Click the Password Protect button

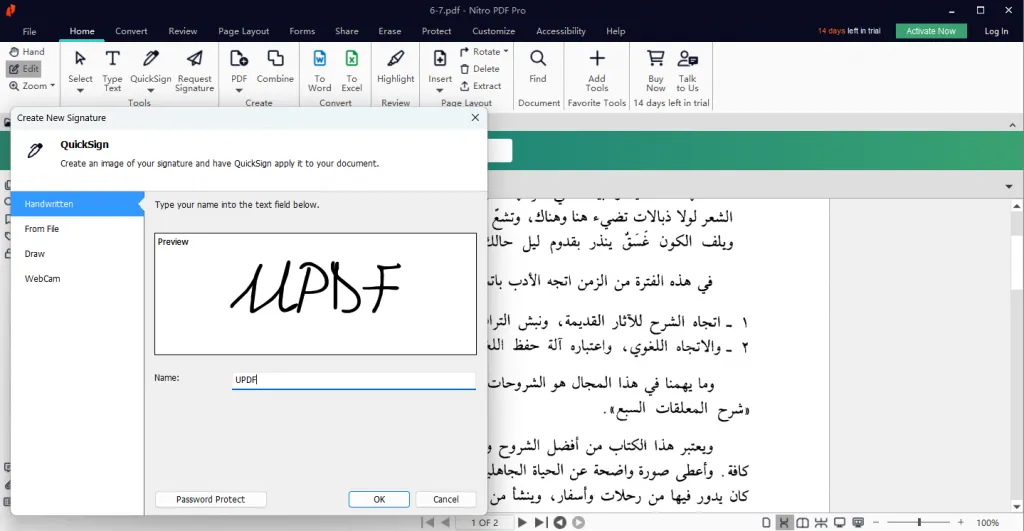(210, 499)
